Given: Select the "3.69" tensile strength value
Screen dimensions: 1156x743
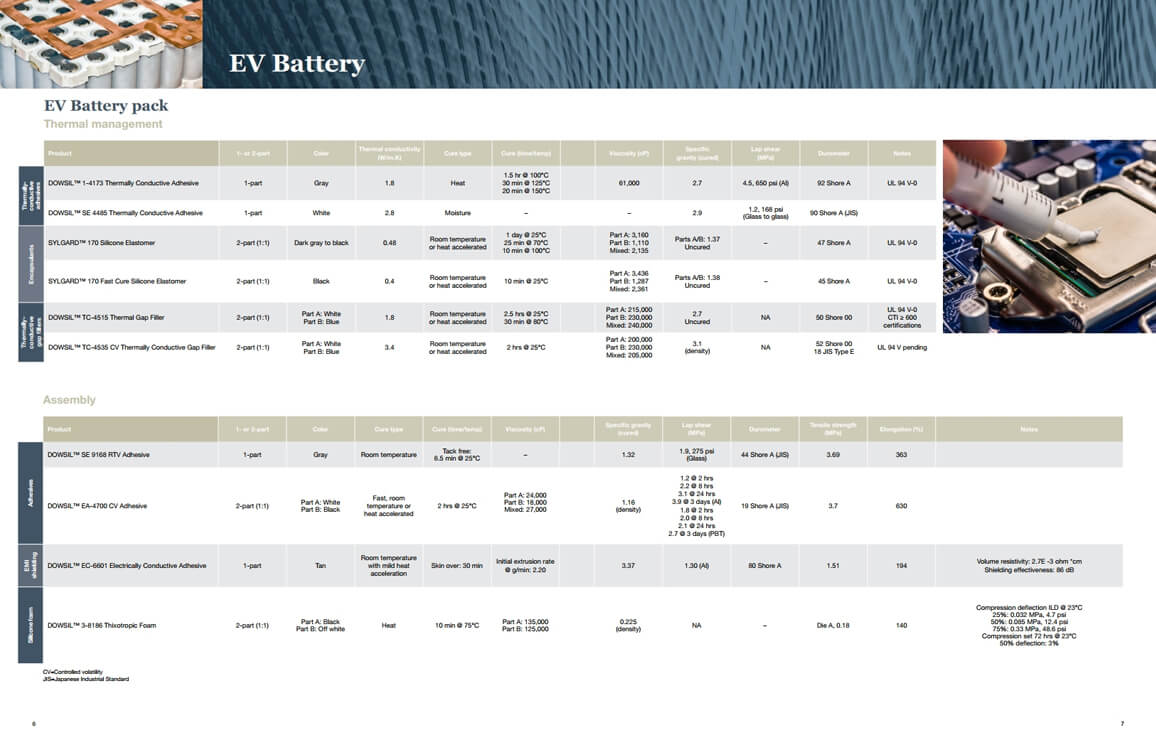Looking at the screenshot, I should click(833, 455).
